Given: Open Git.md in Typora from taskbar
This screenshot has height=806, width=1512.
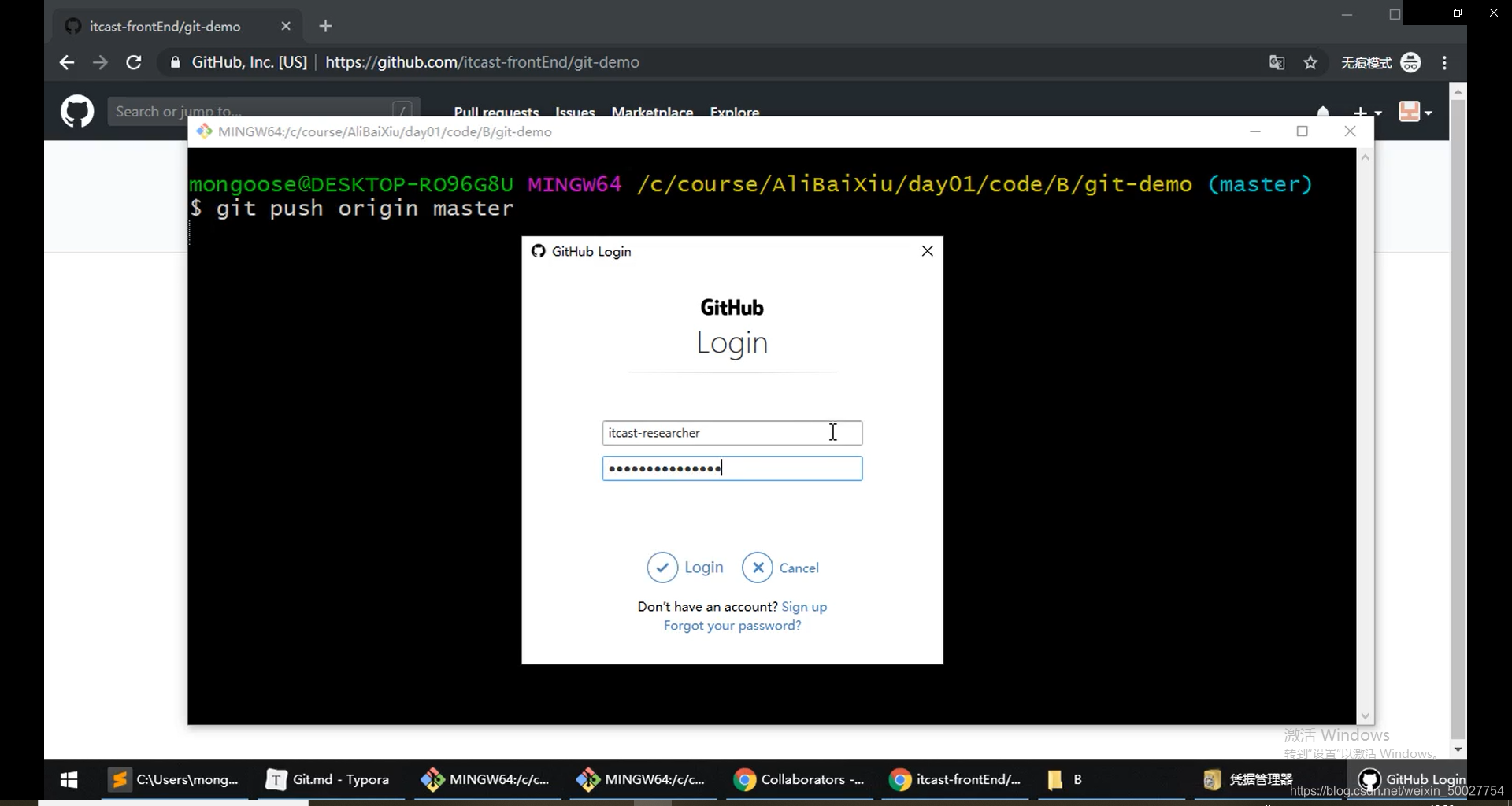Looking at the screenshot, I should tap(328, 780).
